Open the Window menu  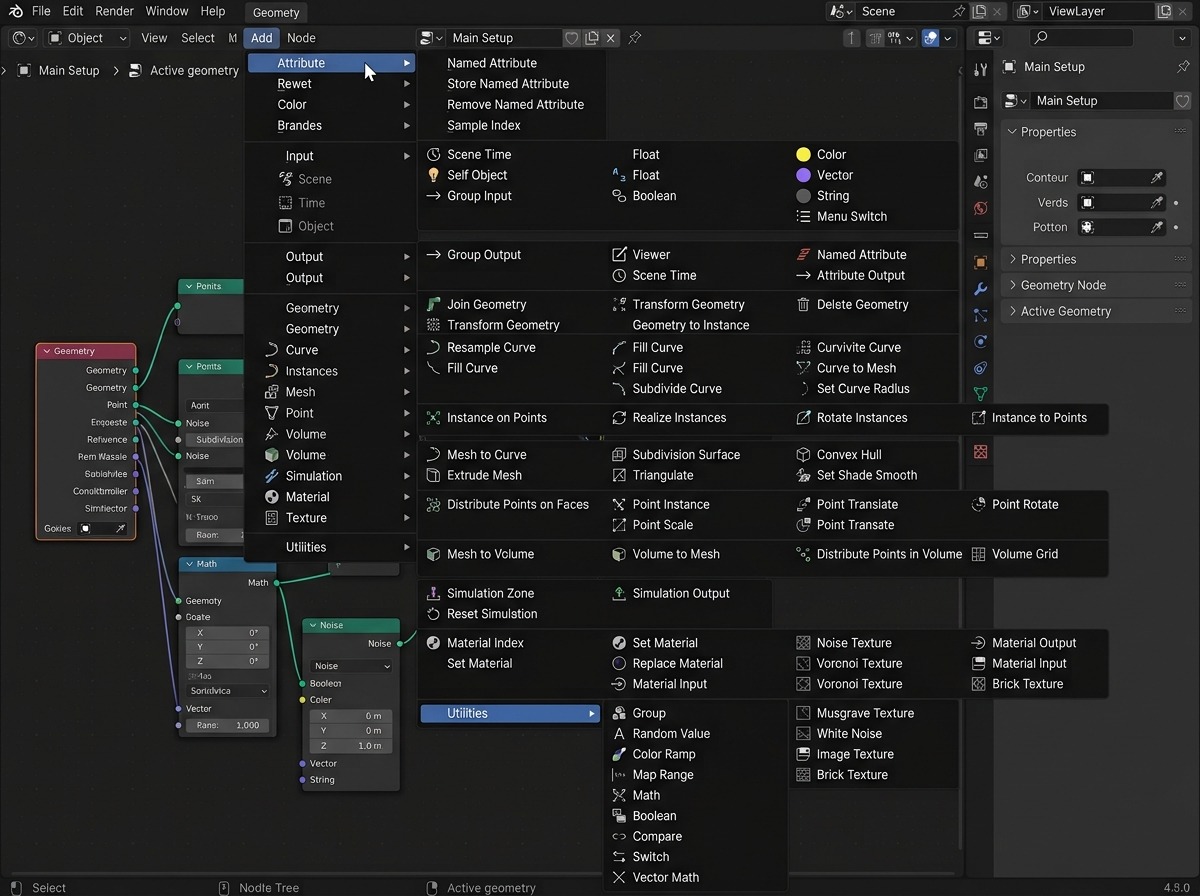click(167, 11)
